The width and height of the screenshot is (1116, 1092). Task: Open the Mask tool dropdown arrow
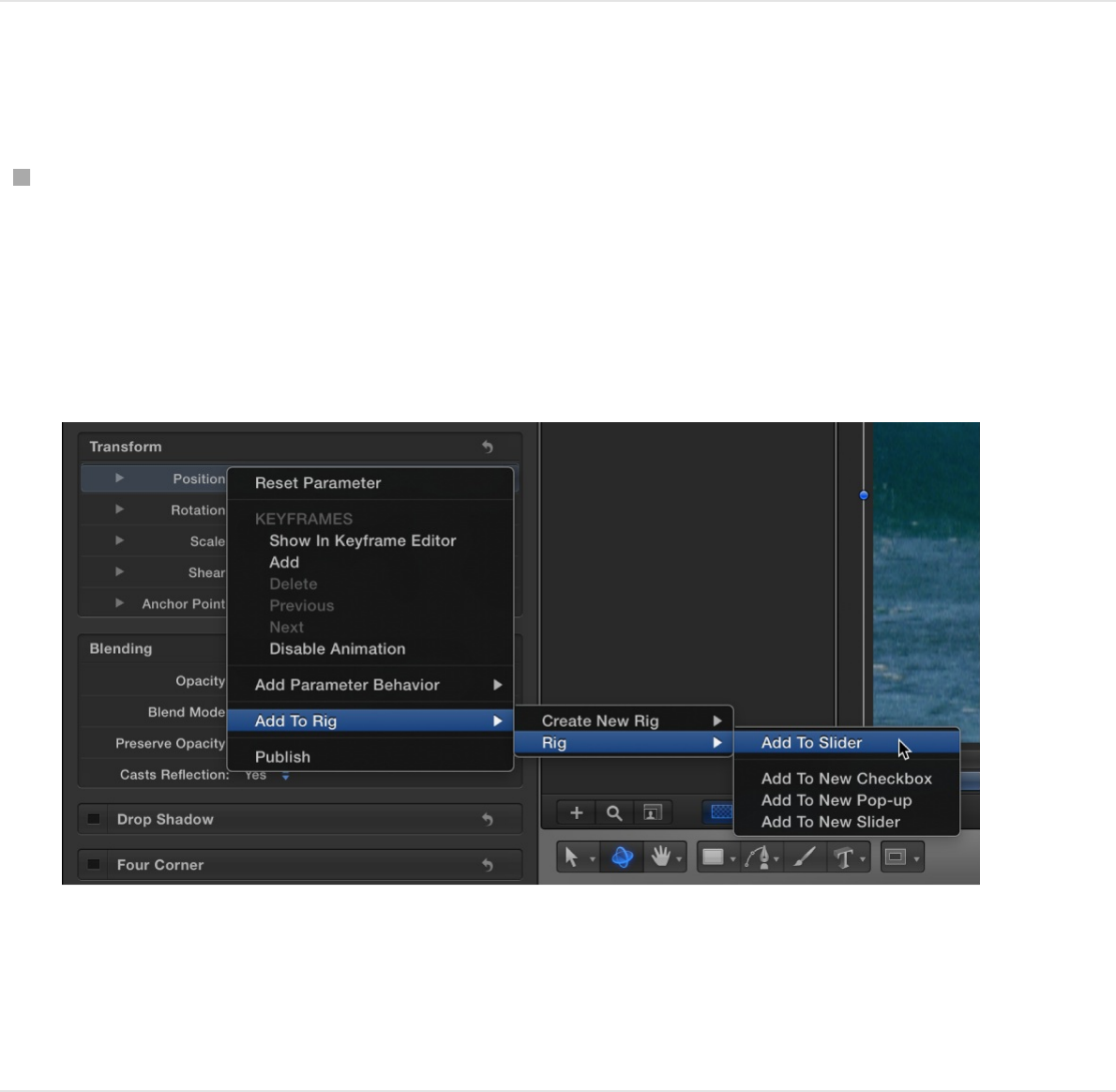pos(916,860)
